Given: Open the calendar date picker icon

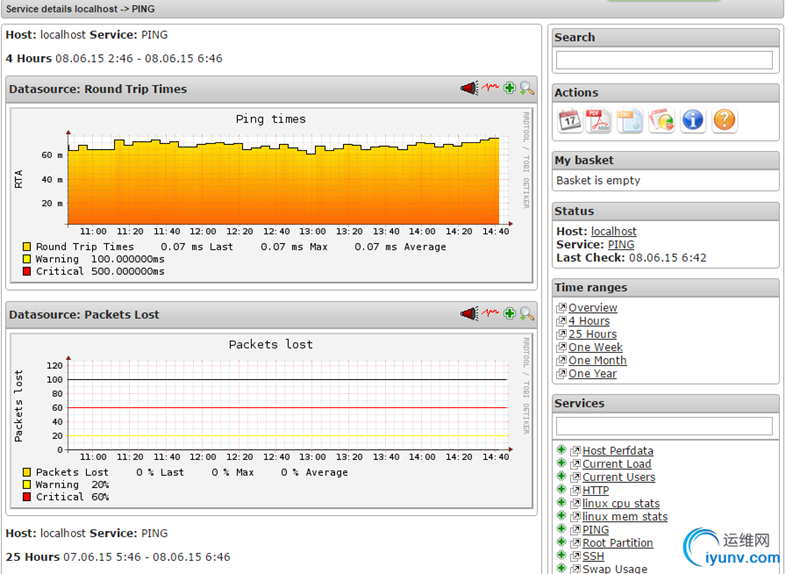Looking at the screenshot, I should (570, 120).
